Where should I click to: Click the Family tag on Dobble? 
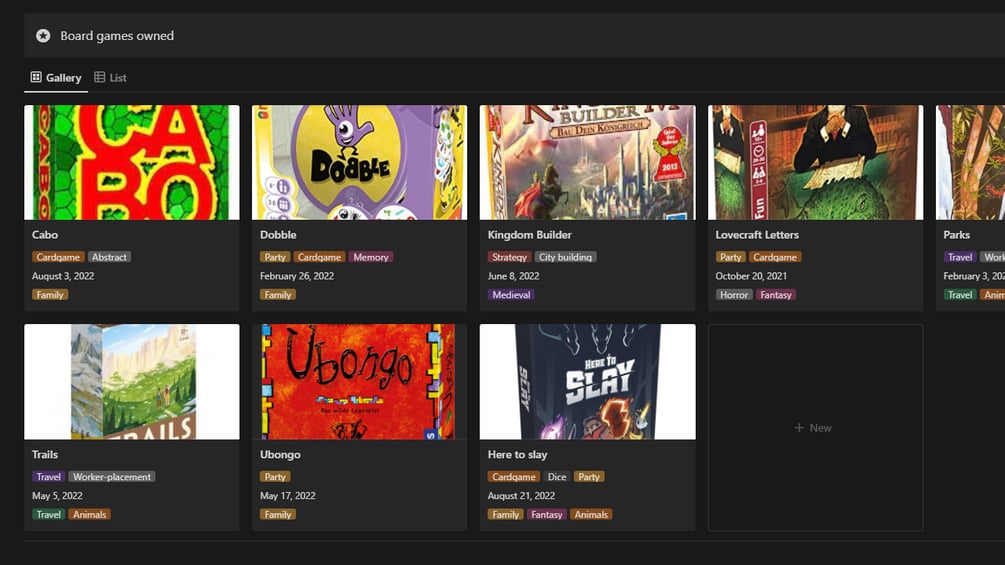(x=278, y=295)
